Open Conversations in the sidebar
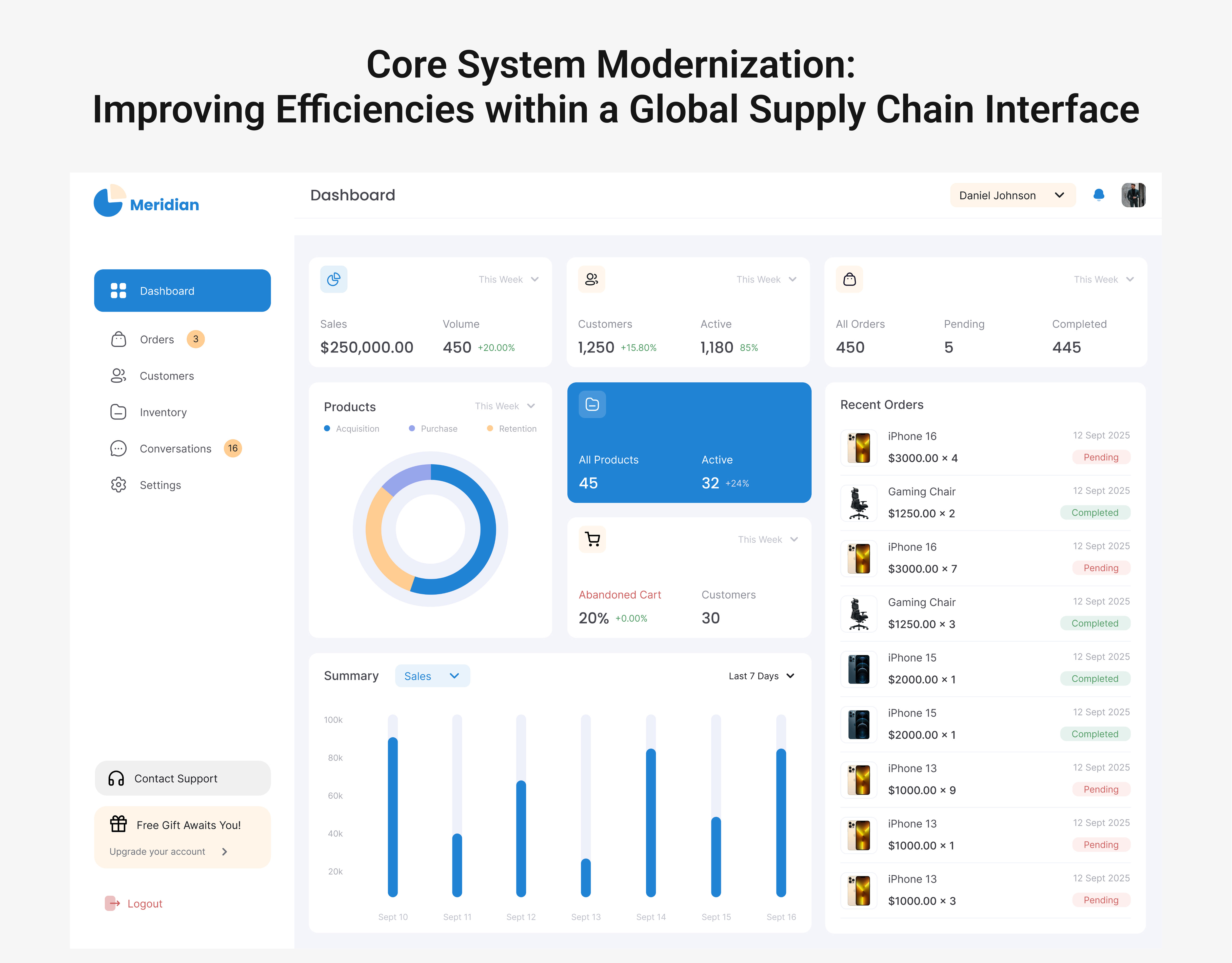Screen dimensions: 1232x963 point(176,449)
